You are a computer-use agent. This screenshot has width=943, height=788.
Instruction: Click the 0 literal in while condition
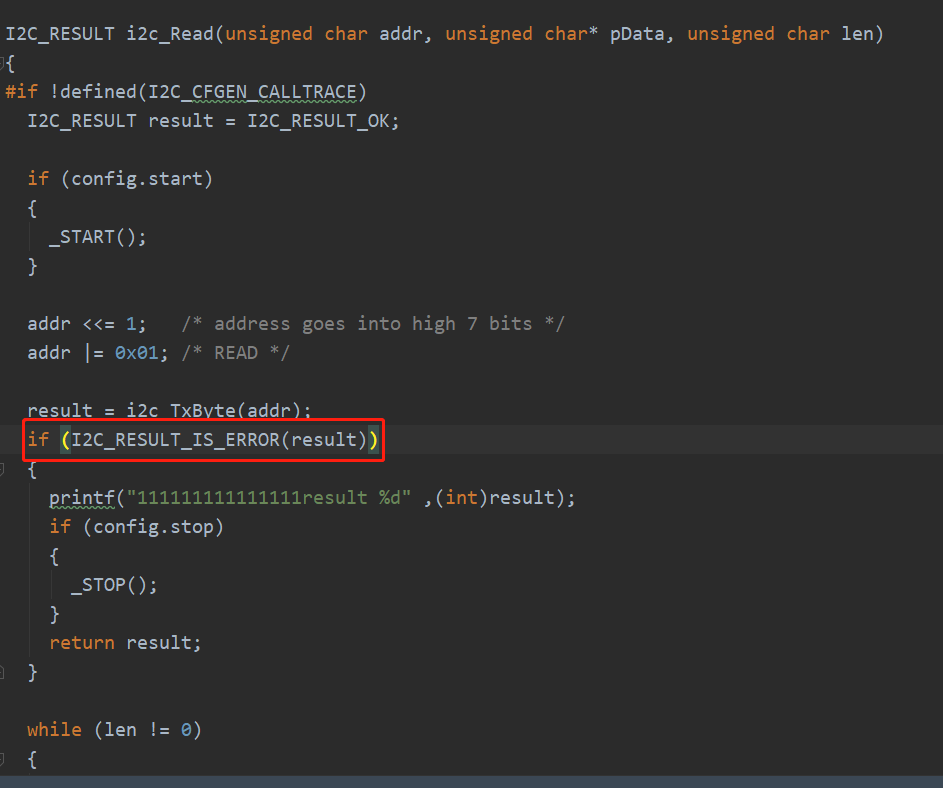tap(186, 730)
